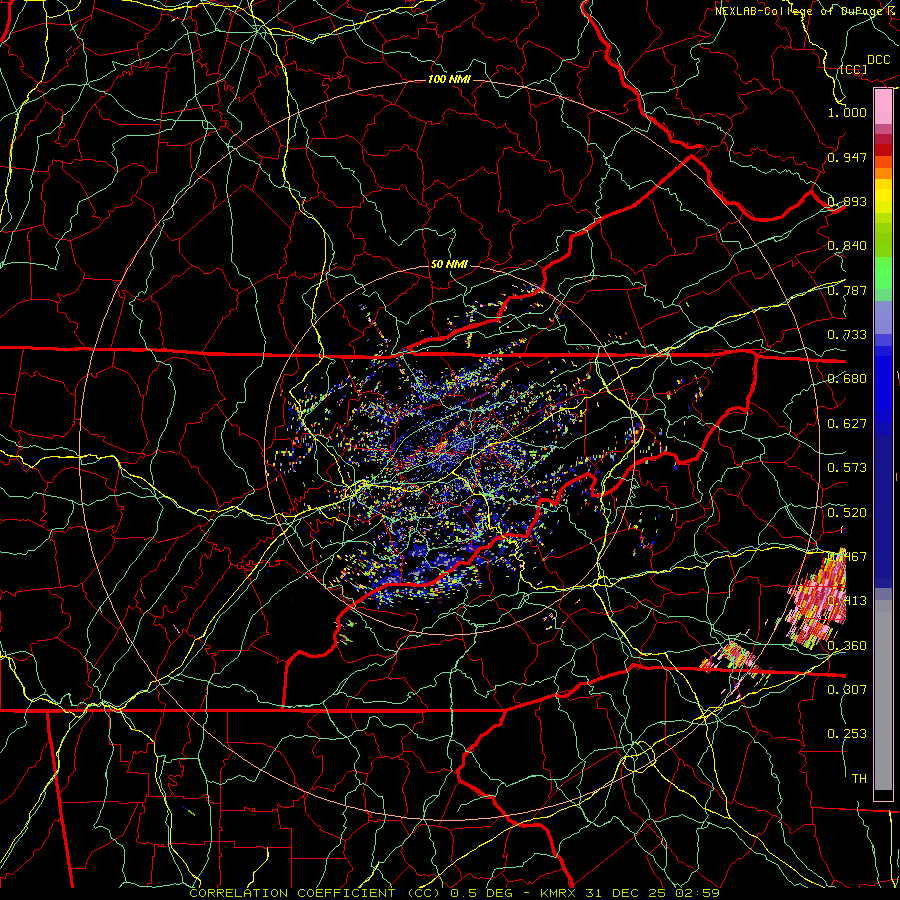Click the 0.253 legend value
Viewport: 900px width, 900px height.
[x=847, y=734]
